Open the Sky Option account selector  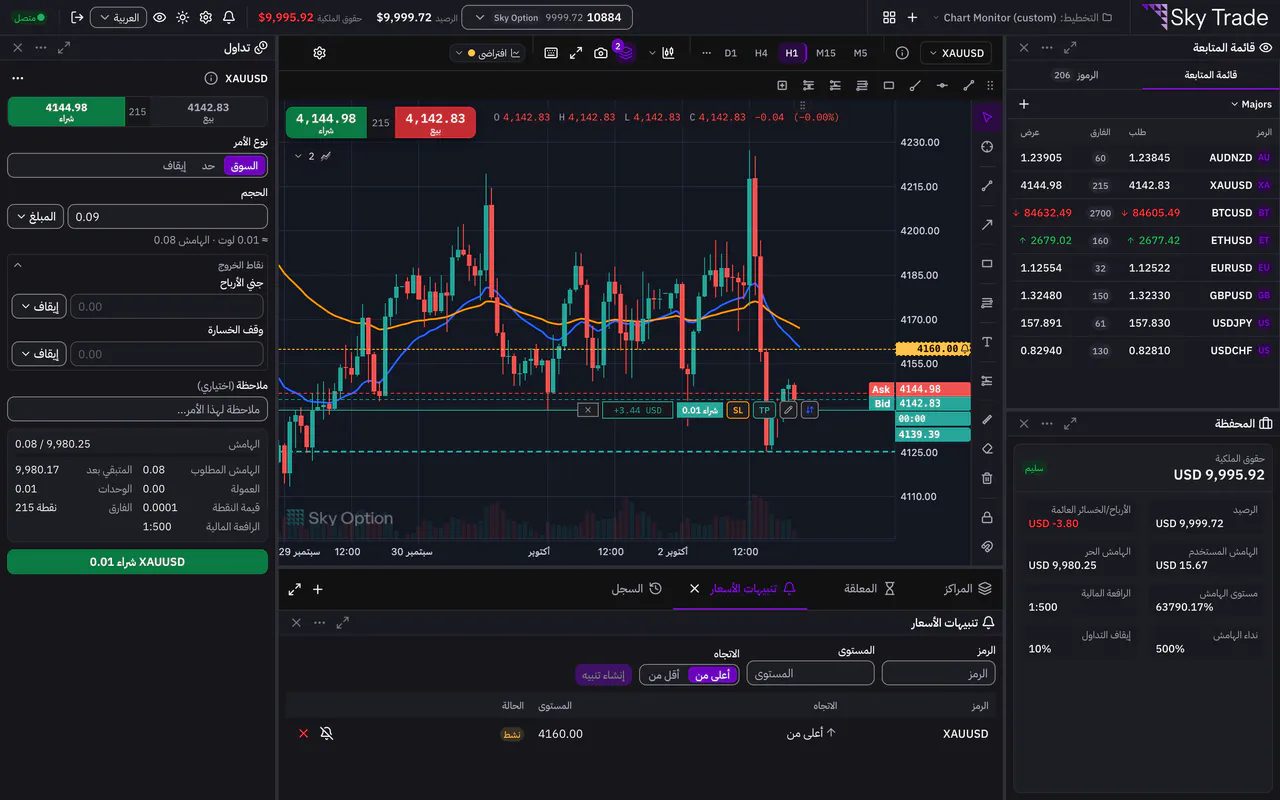coord(547,17)
